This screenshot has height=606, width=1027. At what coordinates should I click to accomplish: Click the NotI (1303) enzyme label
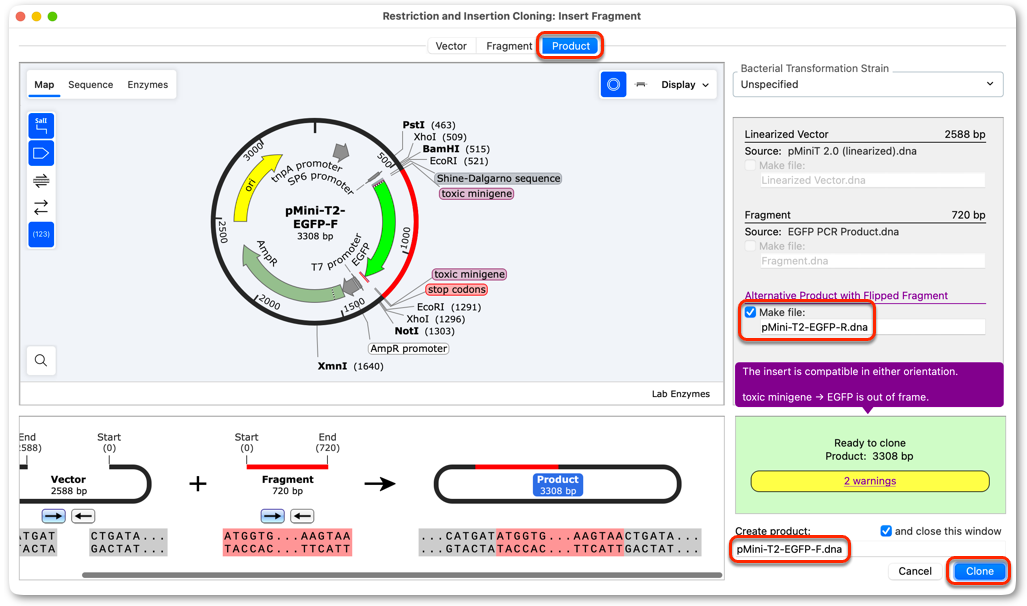pos(424,331)
